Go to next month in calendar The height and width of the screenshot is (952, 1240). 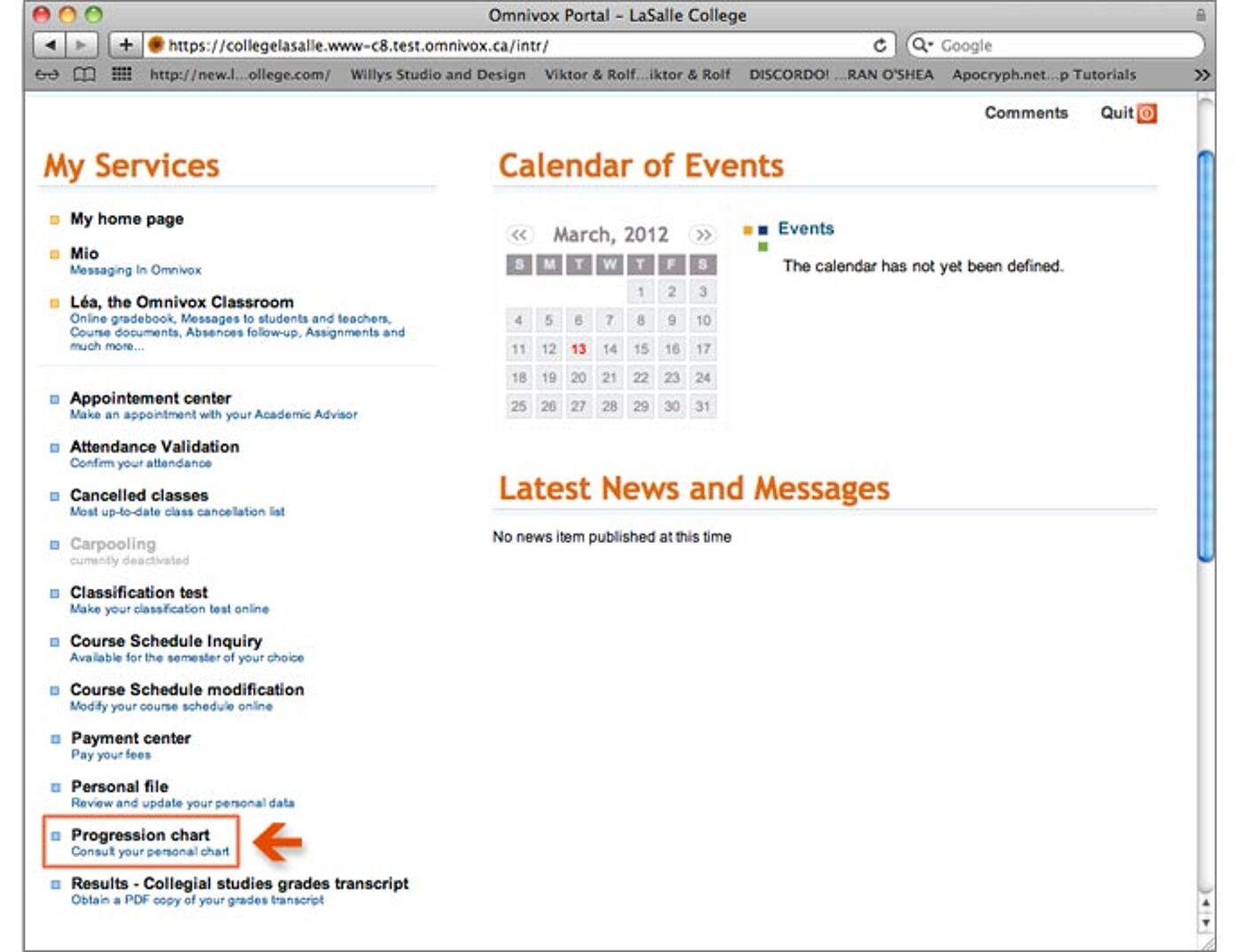[x=703, y=235]
